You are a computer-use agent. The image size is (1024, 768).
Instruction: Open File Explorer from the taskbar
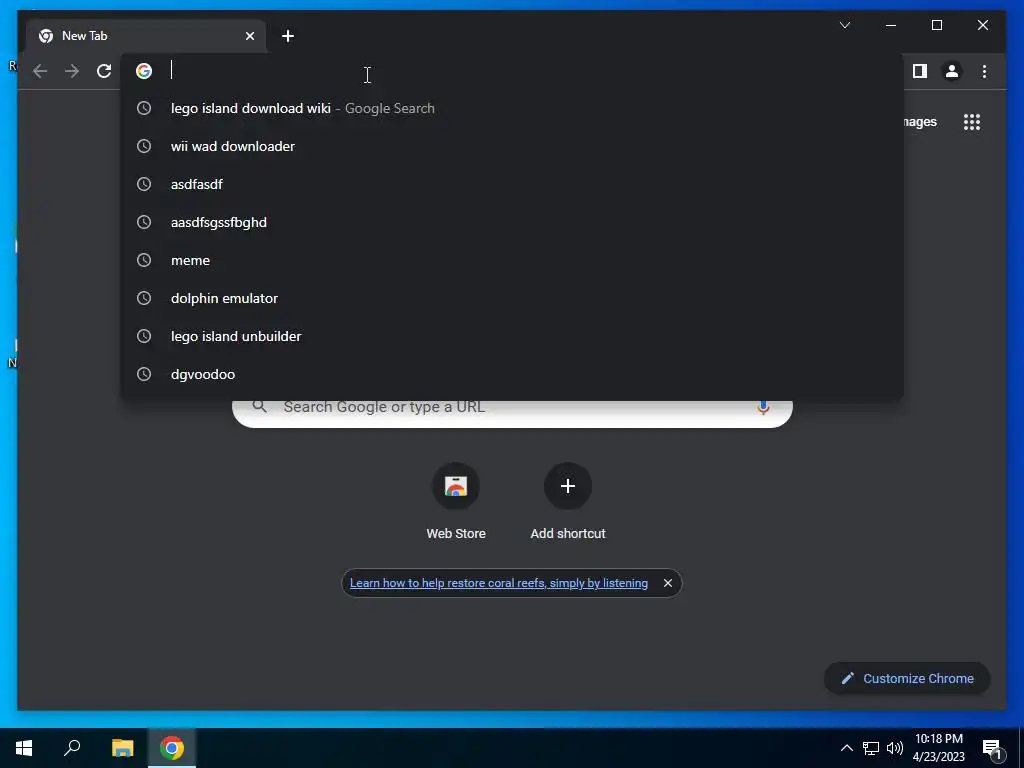tap(122, 748)
